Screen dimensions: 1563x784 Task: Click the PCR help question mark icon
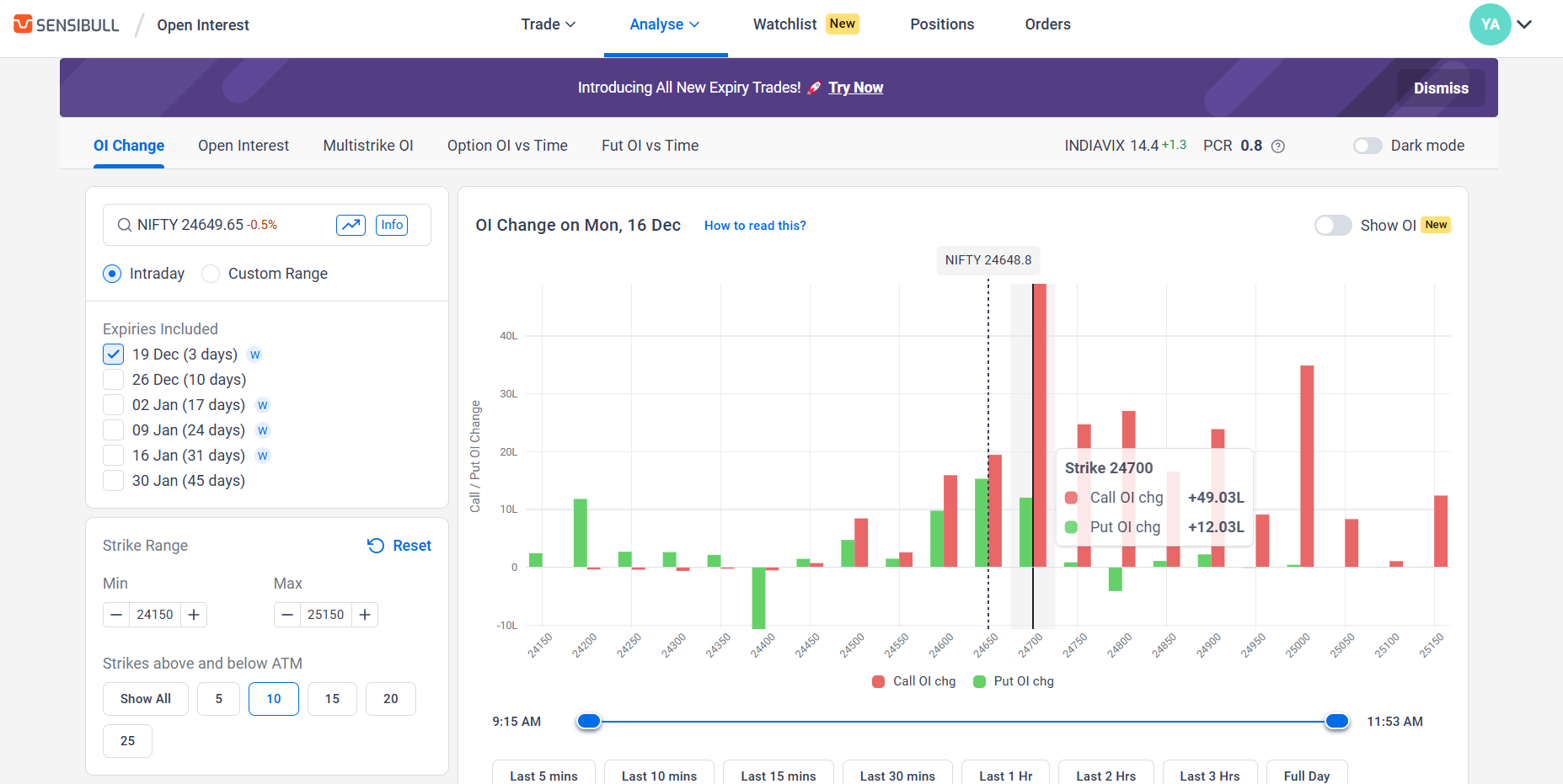point(1277,147)
